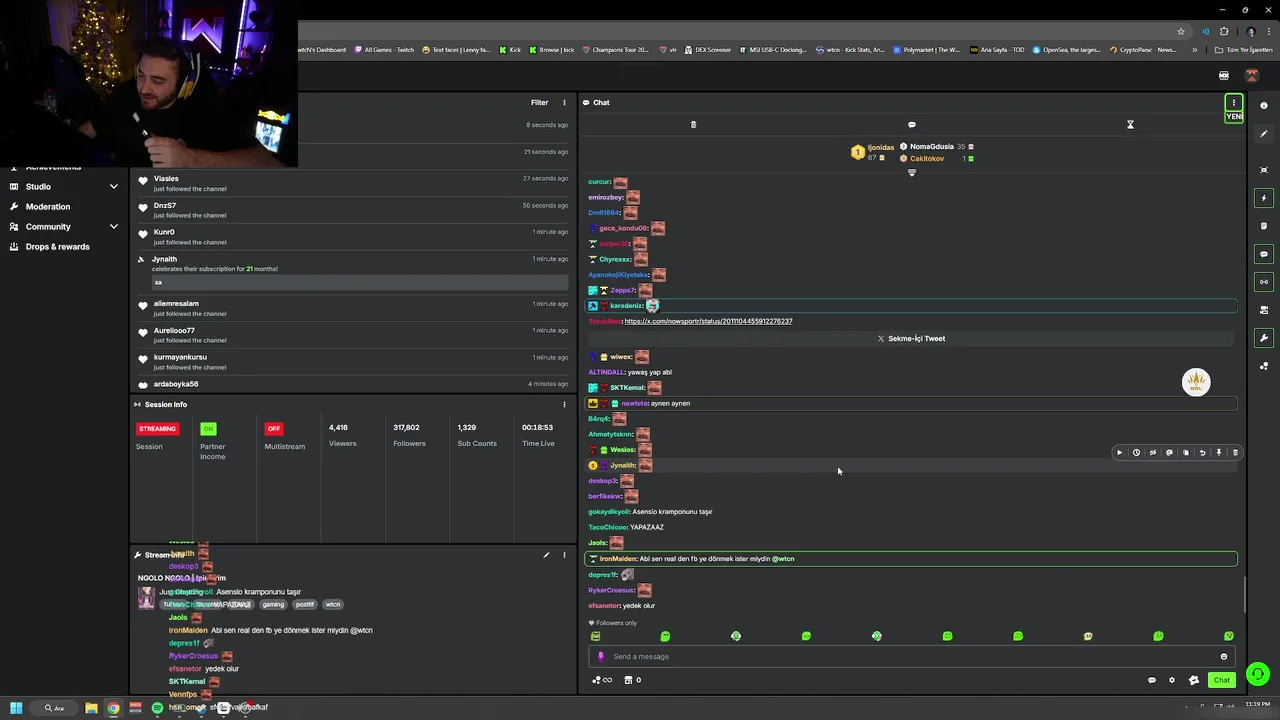Click the hourglass icon in chat toolbar

(1130, 125)
